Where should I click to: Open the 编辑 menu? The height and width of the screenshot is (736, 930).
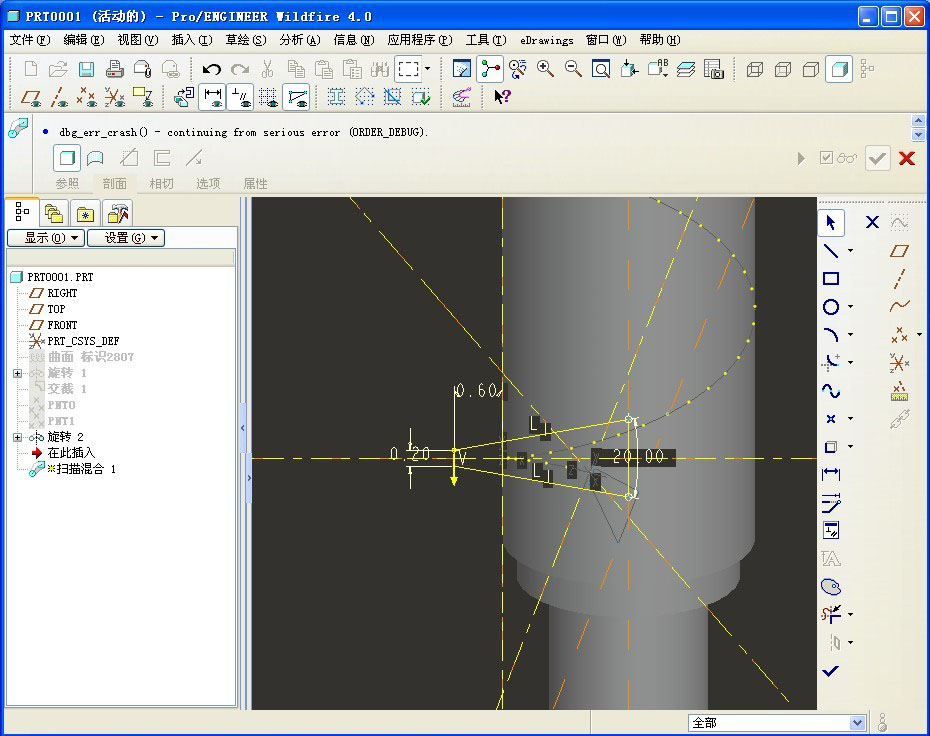coord(84,40)
